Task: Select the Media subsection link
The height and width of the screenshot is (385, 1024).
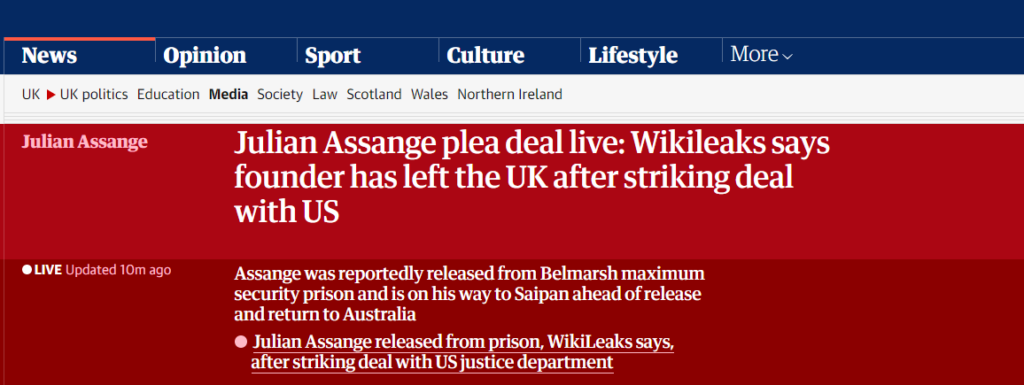Action: click(229, 95)
